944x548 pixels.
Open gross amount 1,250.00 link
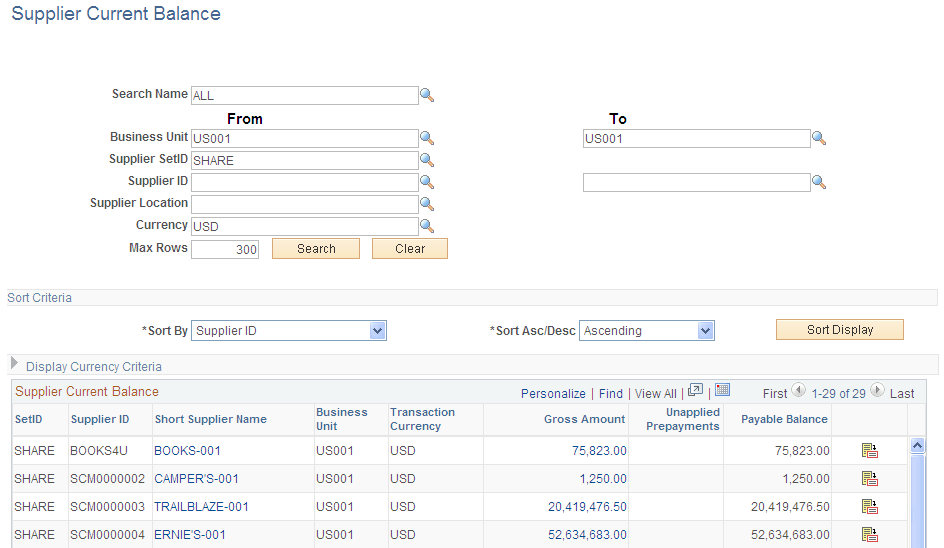click(x=603, y=479)
